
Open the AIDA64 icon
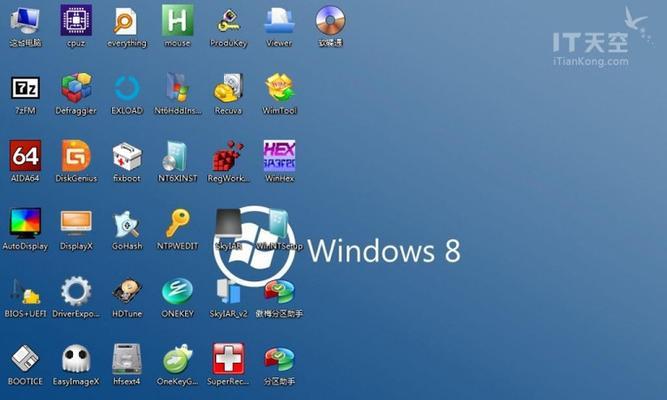[25, 156]
